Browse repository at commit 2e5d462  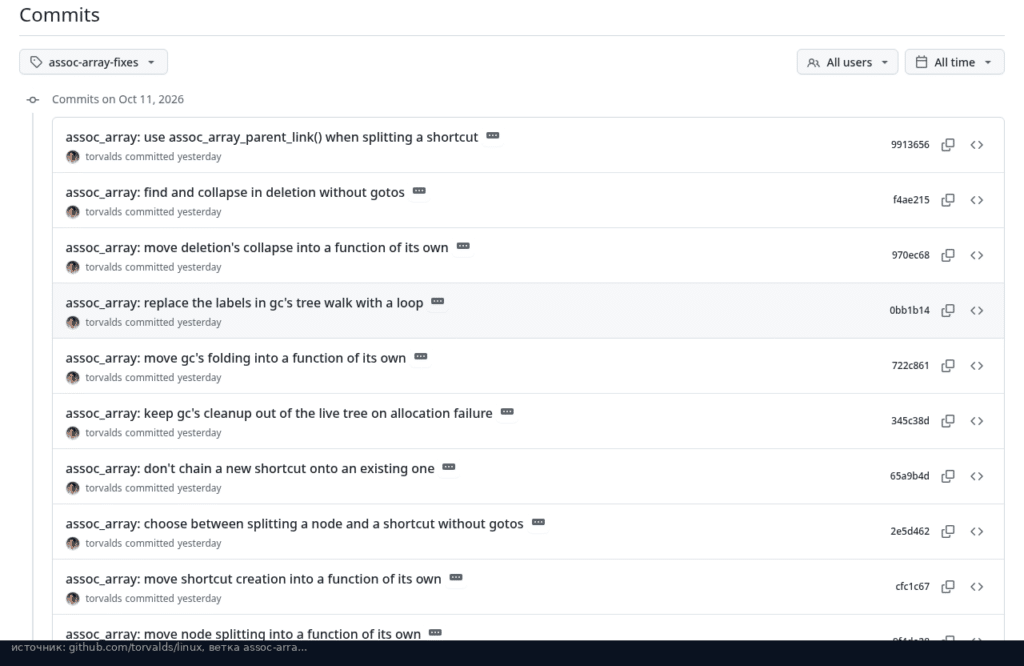point(976,531)
